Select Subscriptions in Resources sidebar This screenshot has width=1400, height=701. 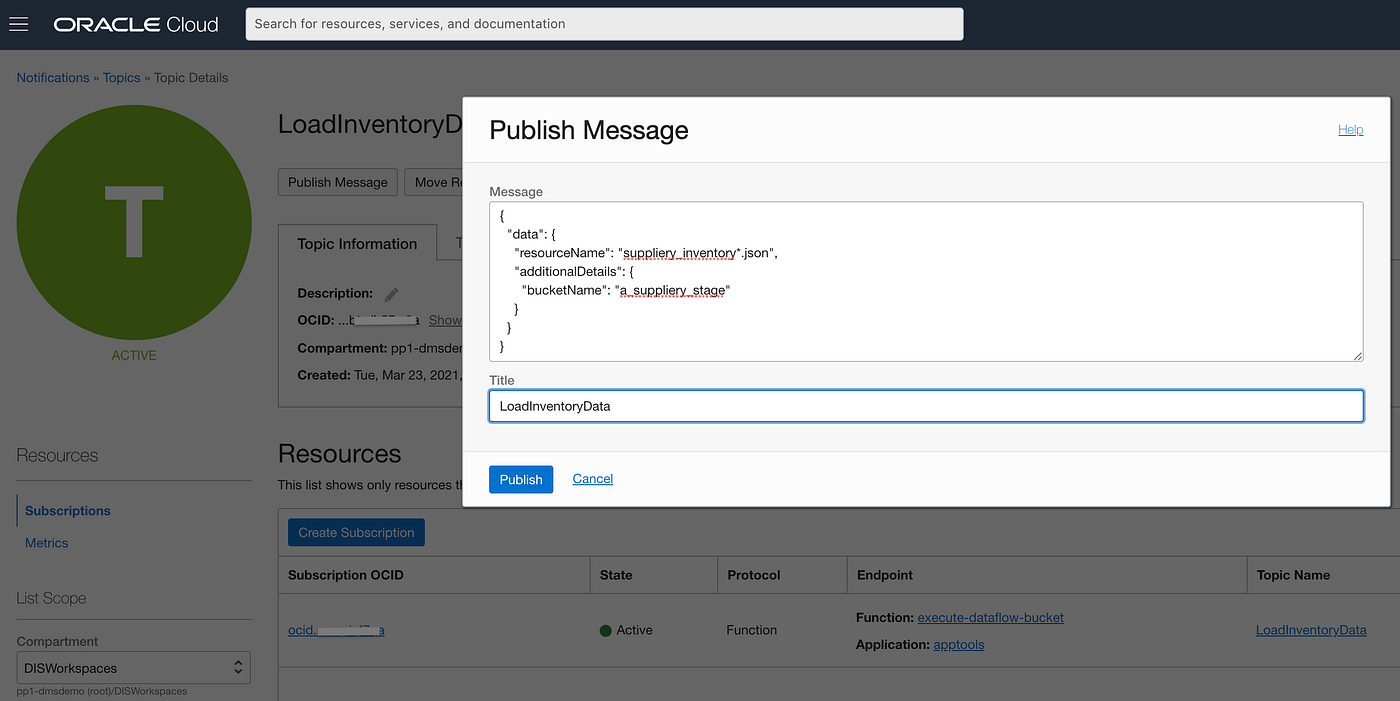tap(68, 511)
